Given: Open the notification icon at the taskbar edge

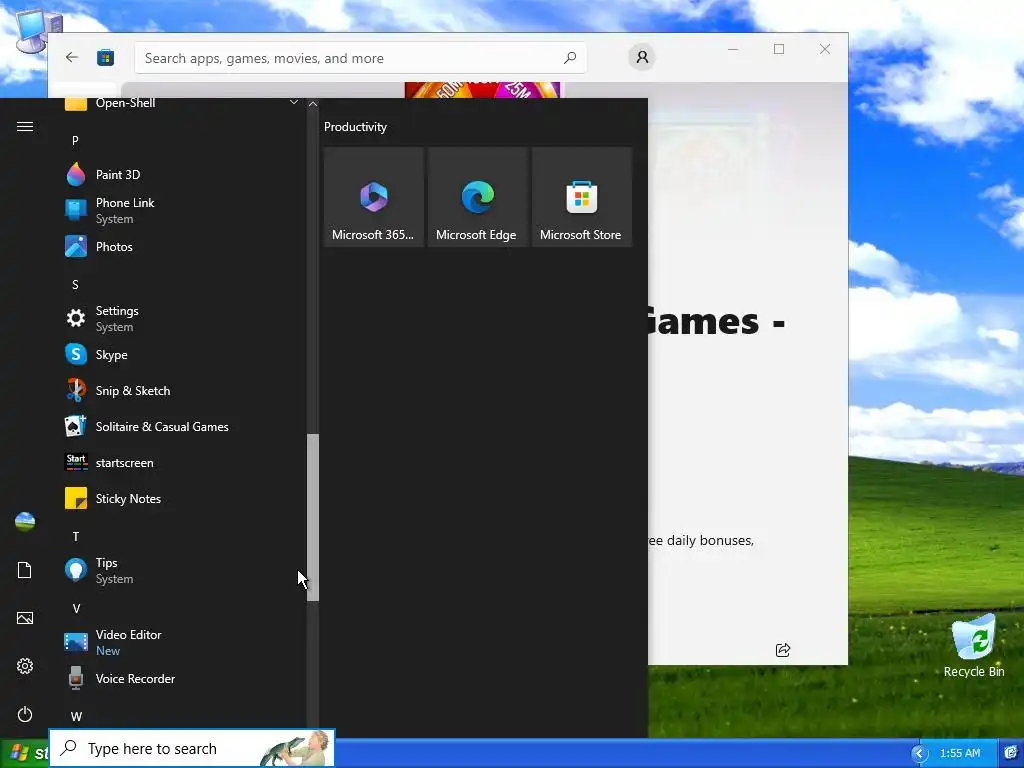Looking at the screenshot, I should tap(1010, 753).
